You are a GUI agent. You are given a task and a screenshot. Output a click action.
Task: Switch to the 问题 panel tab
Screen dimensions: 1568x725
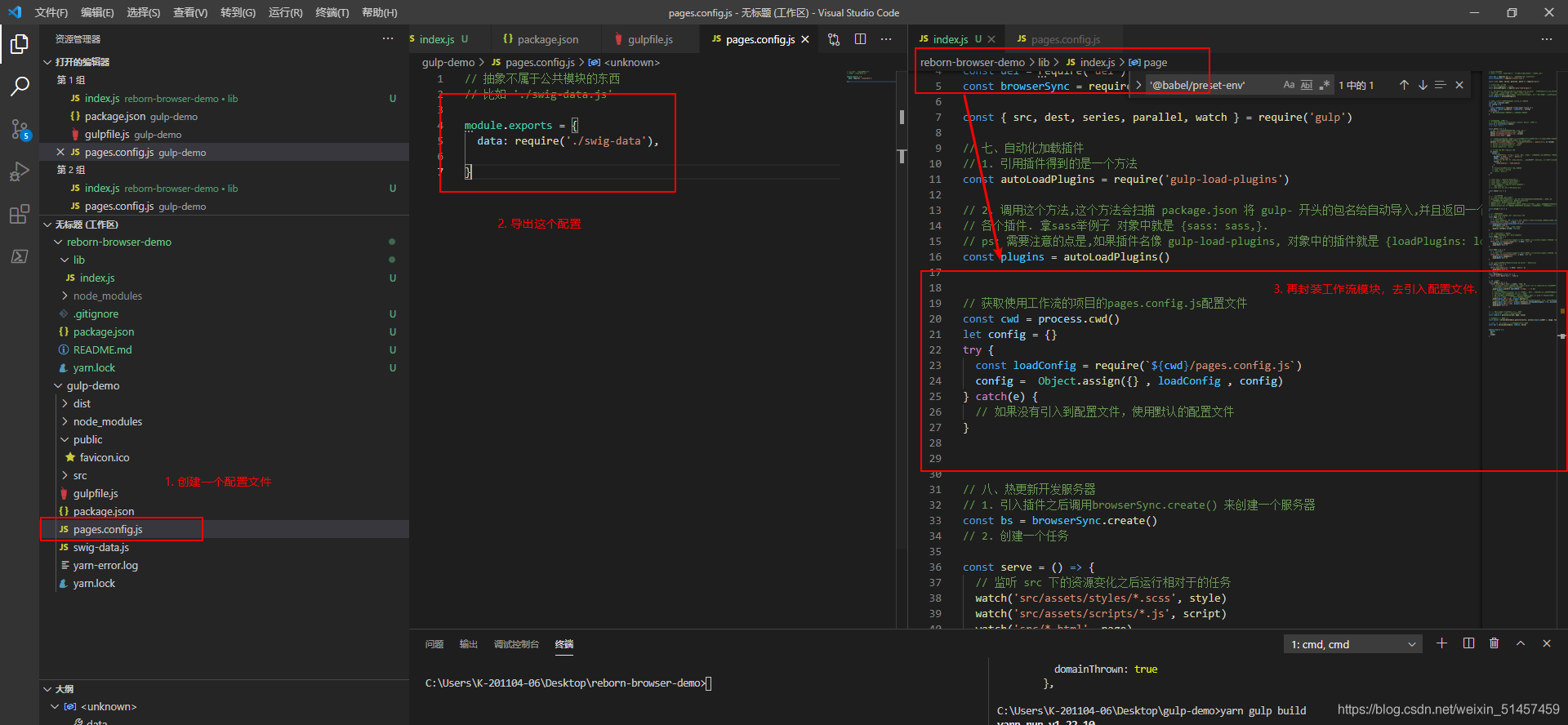pyautogui.click(x=434, y=644)
